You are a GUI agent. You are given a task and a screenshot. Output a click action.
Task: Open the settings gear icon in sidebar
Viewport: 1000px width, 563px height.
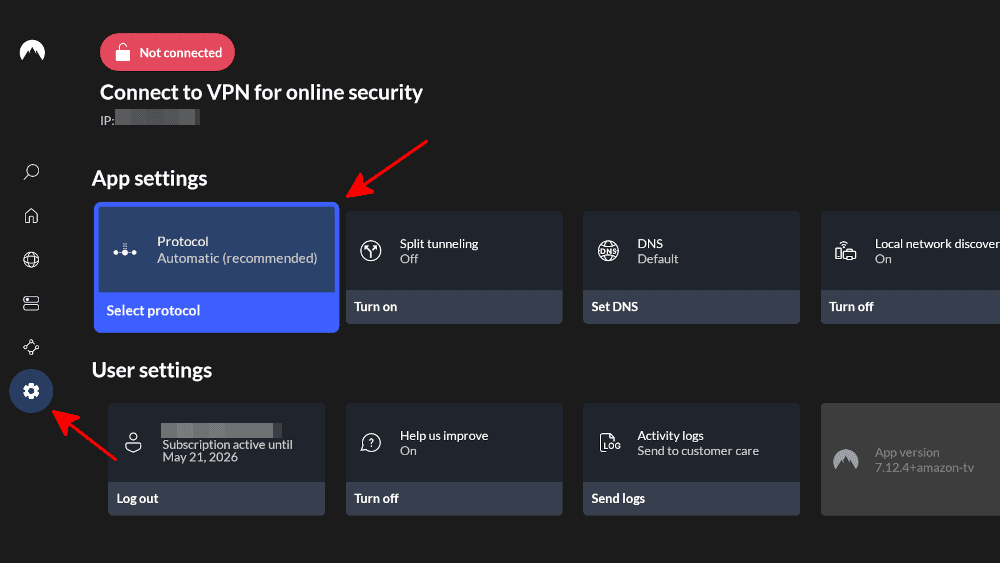click(31, 390)
